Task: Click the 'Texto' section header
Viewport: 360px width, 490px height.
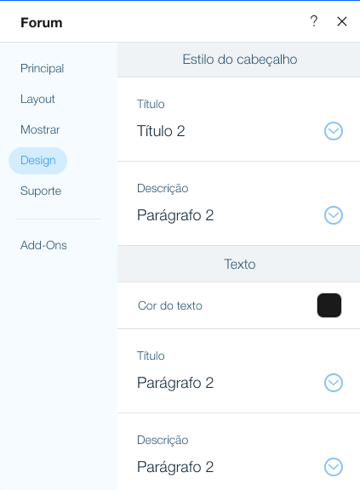Action: (239, 264)
